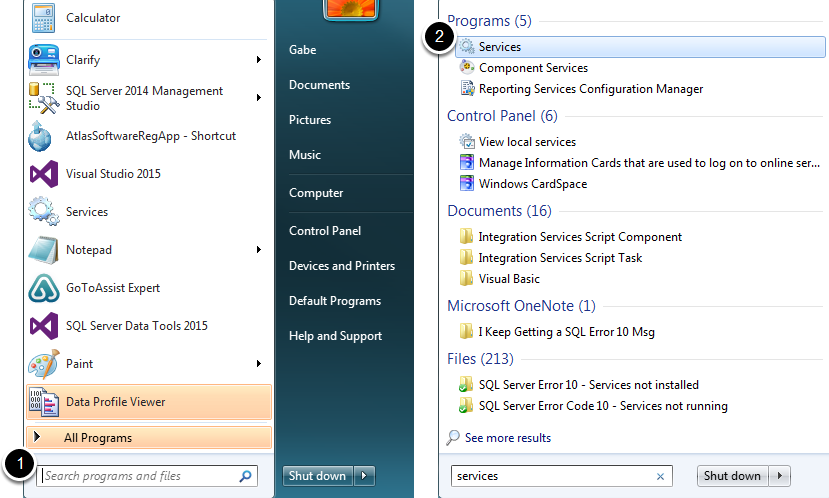This screenshot has width=829, height=498.
Task: Open Shut down options arrow in start menu
Action: (364, 476)
